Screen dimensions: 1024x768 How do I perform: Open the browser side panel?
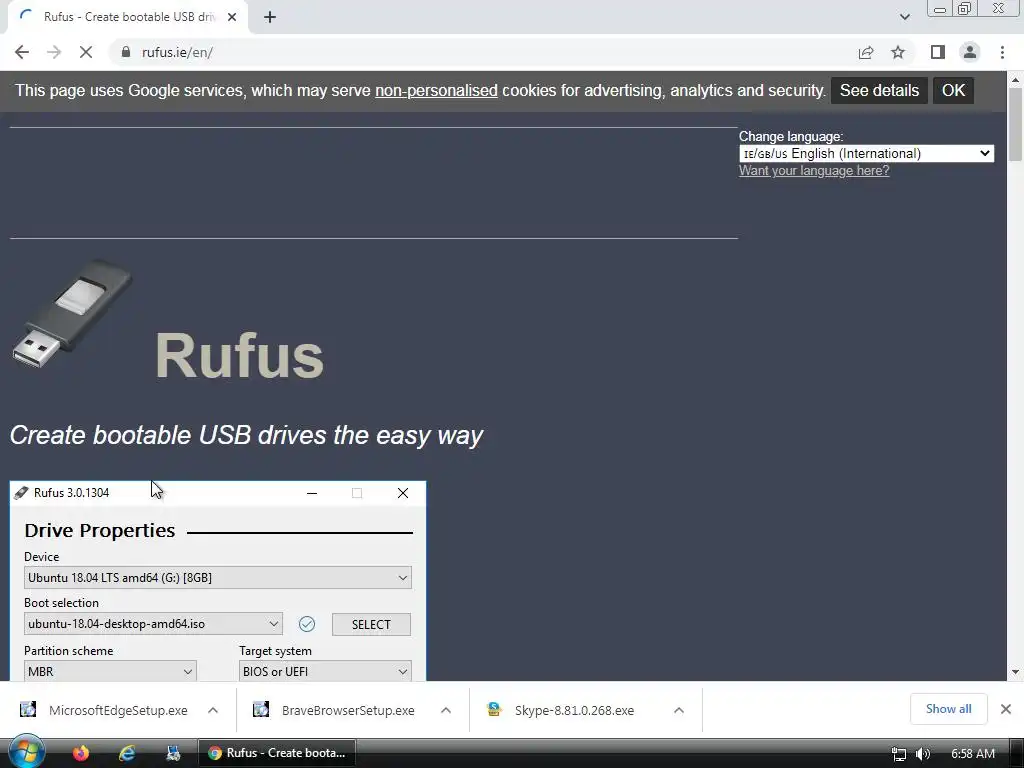click(x=938, y=52)
